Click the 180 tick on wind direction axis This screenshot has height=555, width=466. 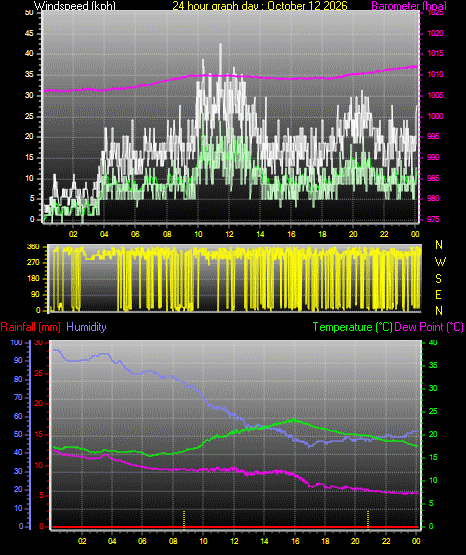33,279
